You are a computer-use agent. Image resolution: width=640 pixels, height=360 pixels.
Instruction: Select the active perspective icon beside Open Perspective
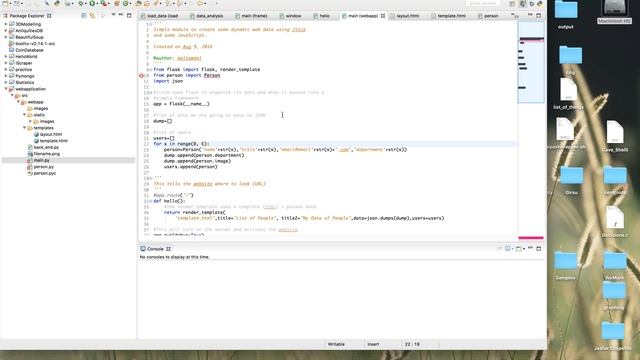pos(522,4)
